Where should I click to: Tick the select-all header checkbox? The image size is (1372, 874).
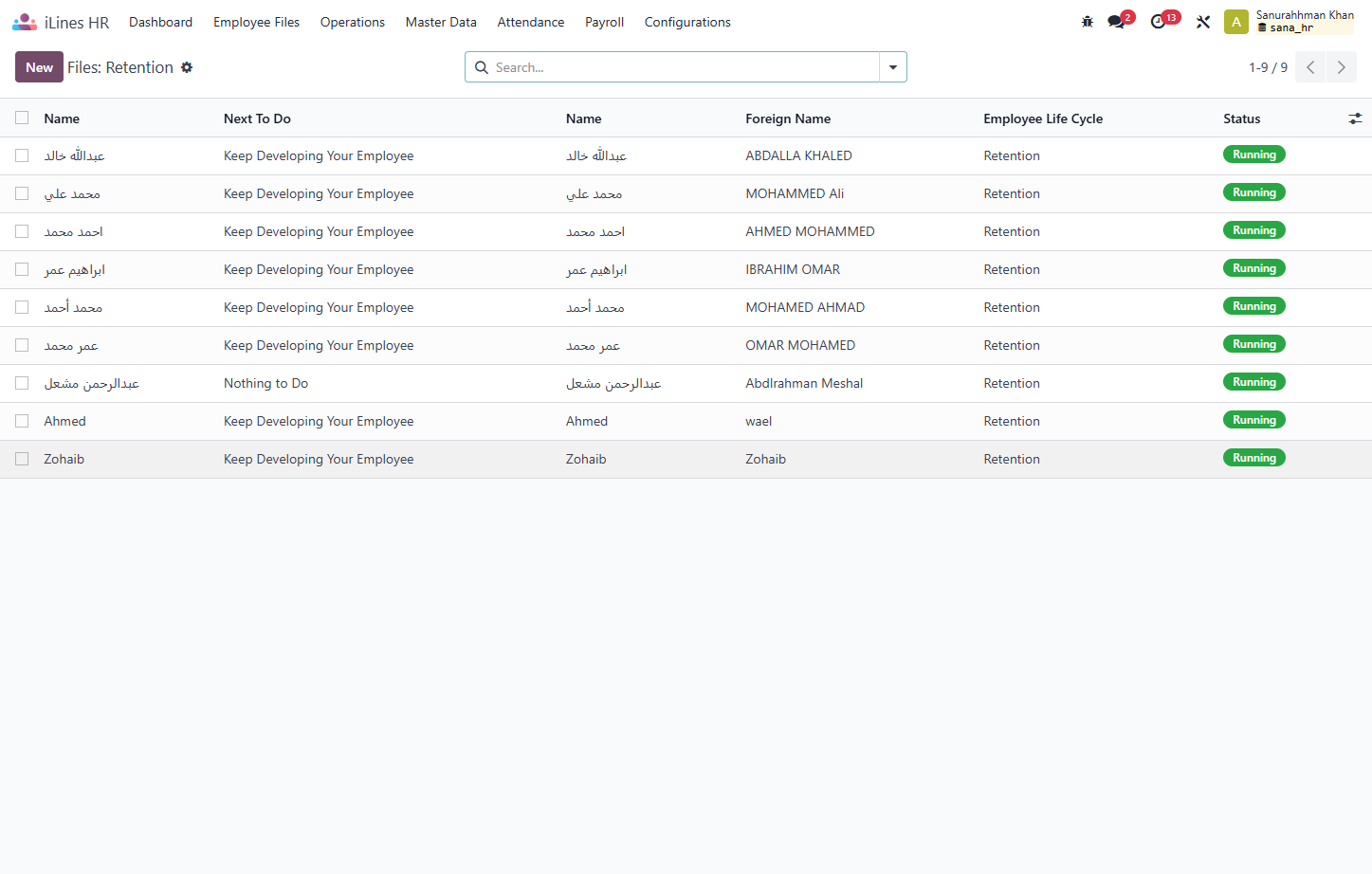click(22, 118)
